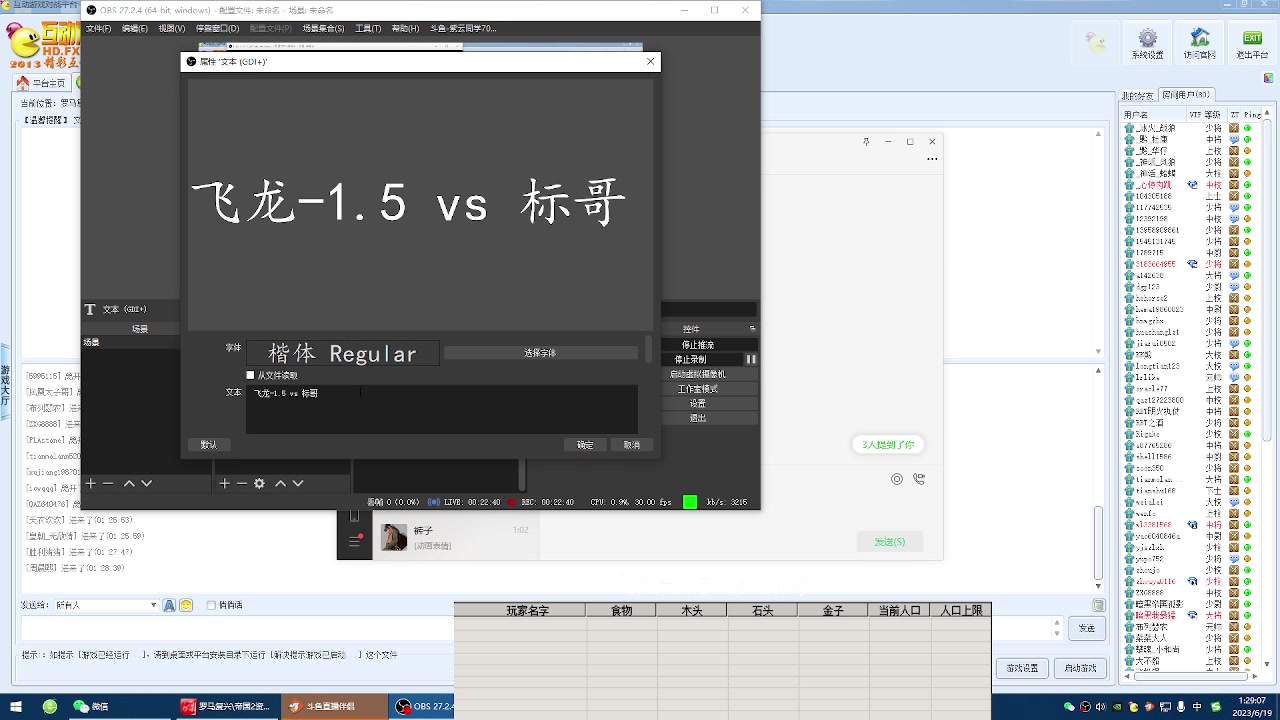
Task: Pause recording with the pause icon
Action: 751,359
